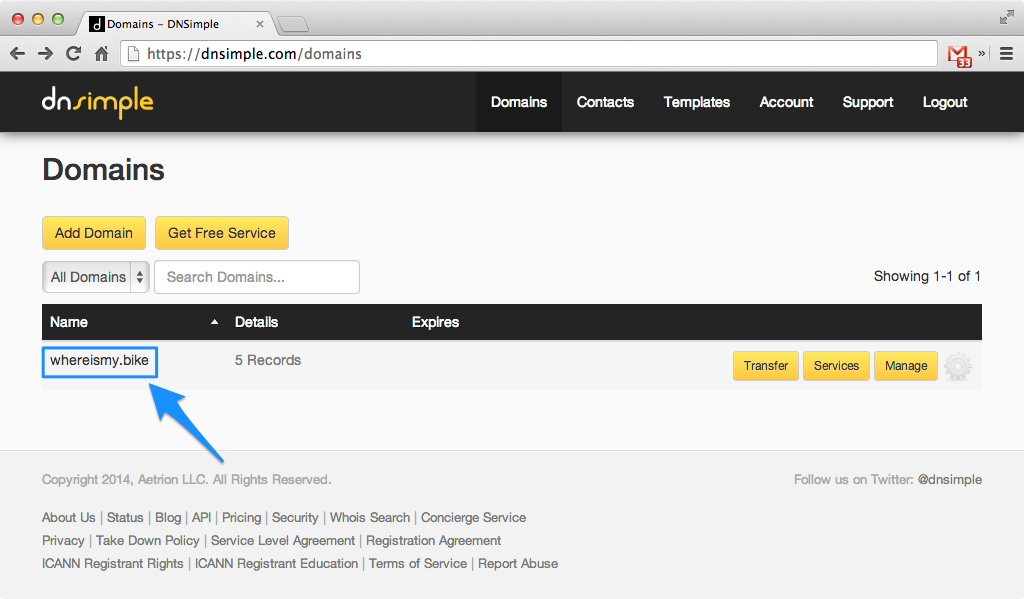Viewport: 1024px width, 599px height.
Task: Open the Blog footer link
Action: click(168, 517)
